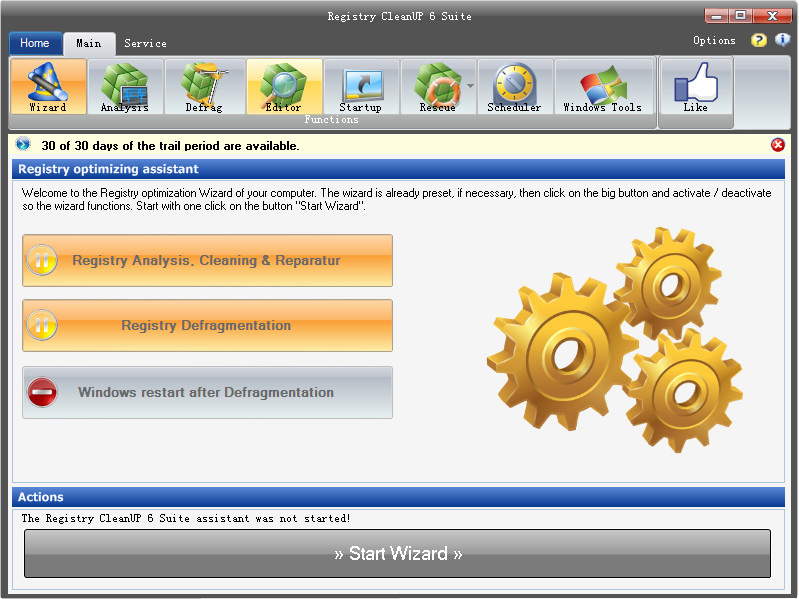Click the Rescue lifebuoy icon
Screen dimensions: 799x599
[x=435, y=86]
